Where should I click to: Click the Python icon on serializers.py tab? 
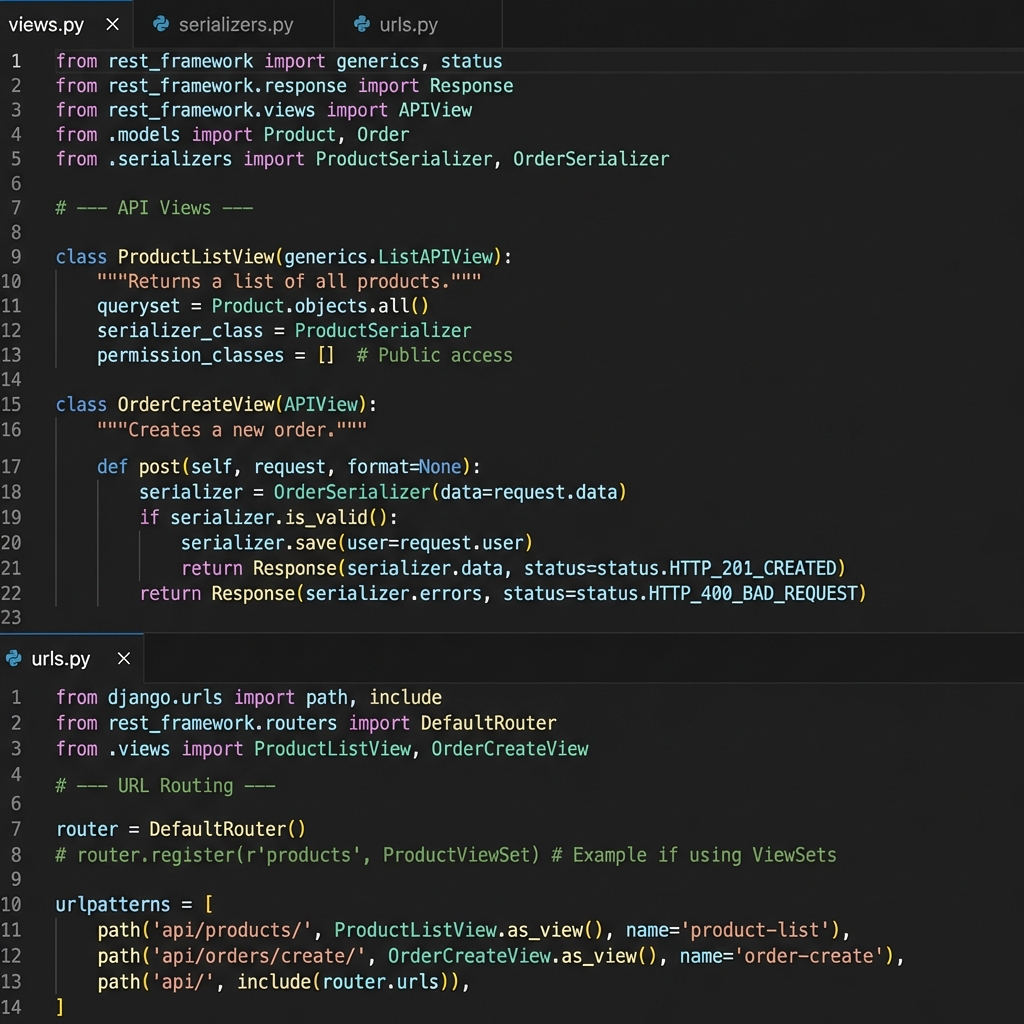(159, 24)
